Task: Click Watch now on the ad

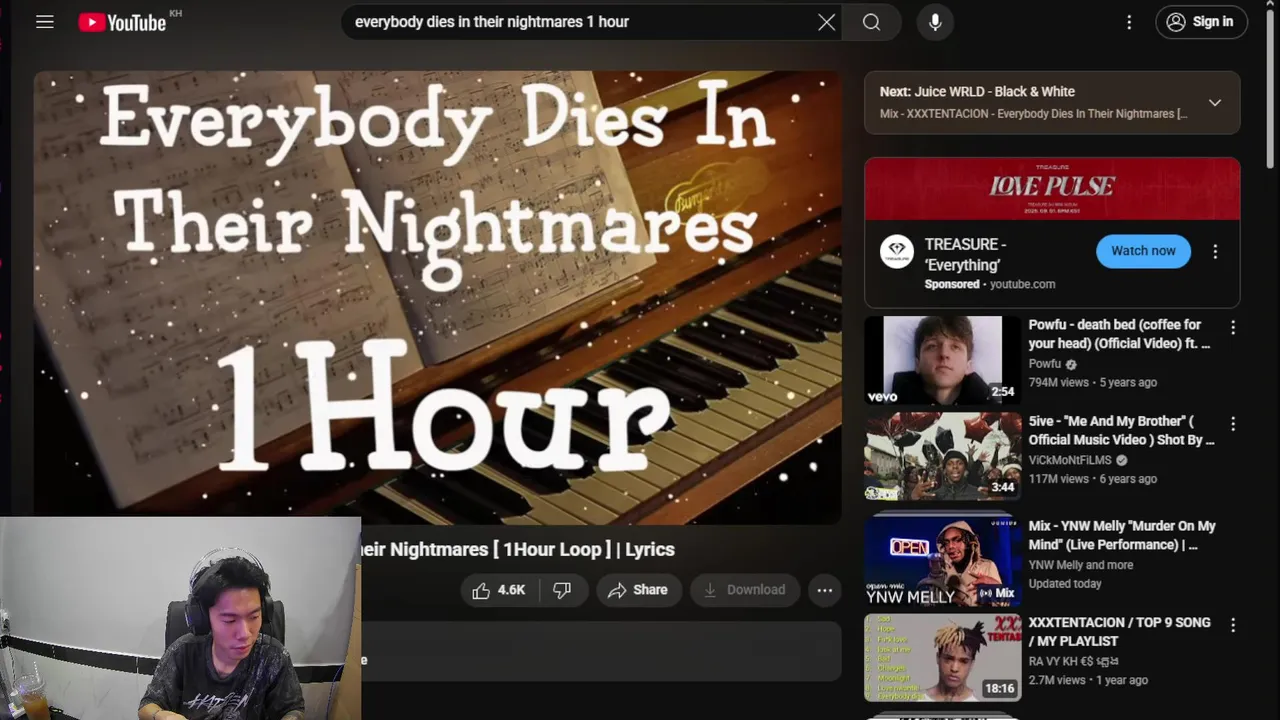Action: [1143, 251]
